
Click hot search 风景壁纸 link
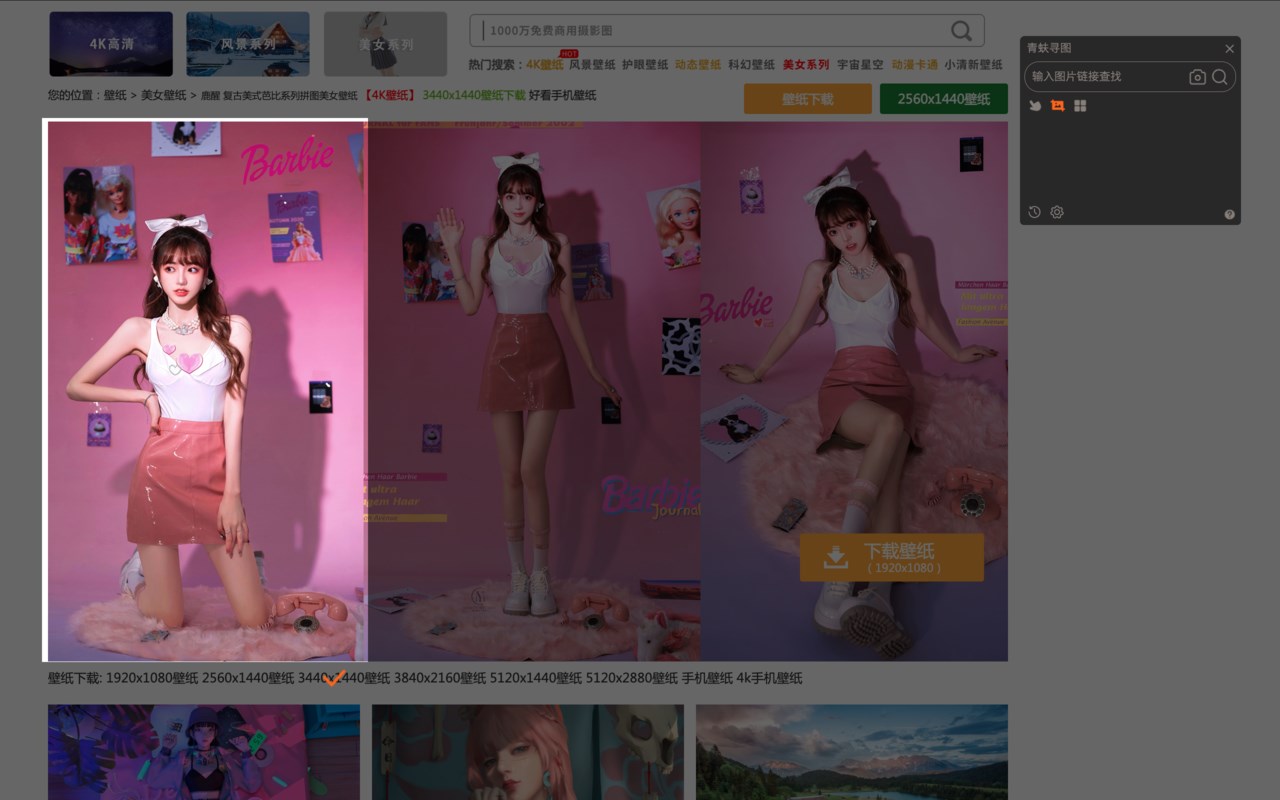592,64
